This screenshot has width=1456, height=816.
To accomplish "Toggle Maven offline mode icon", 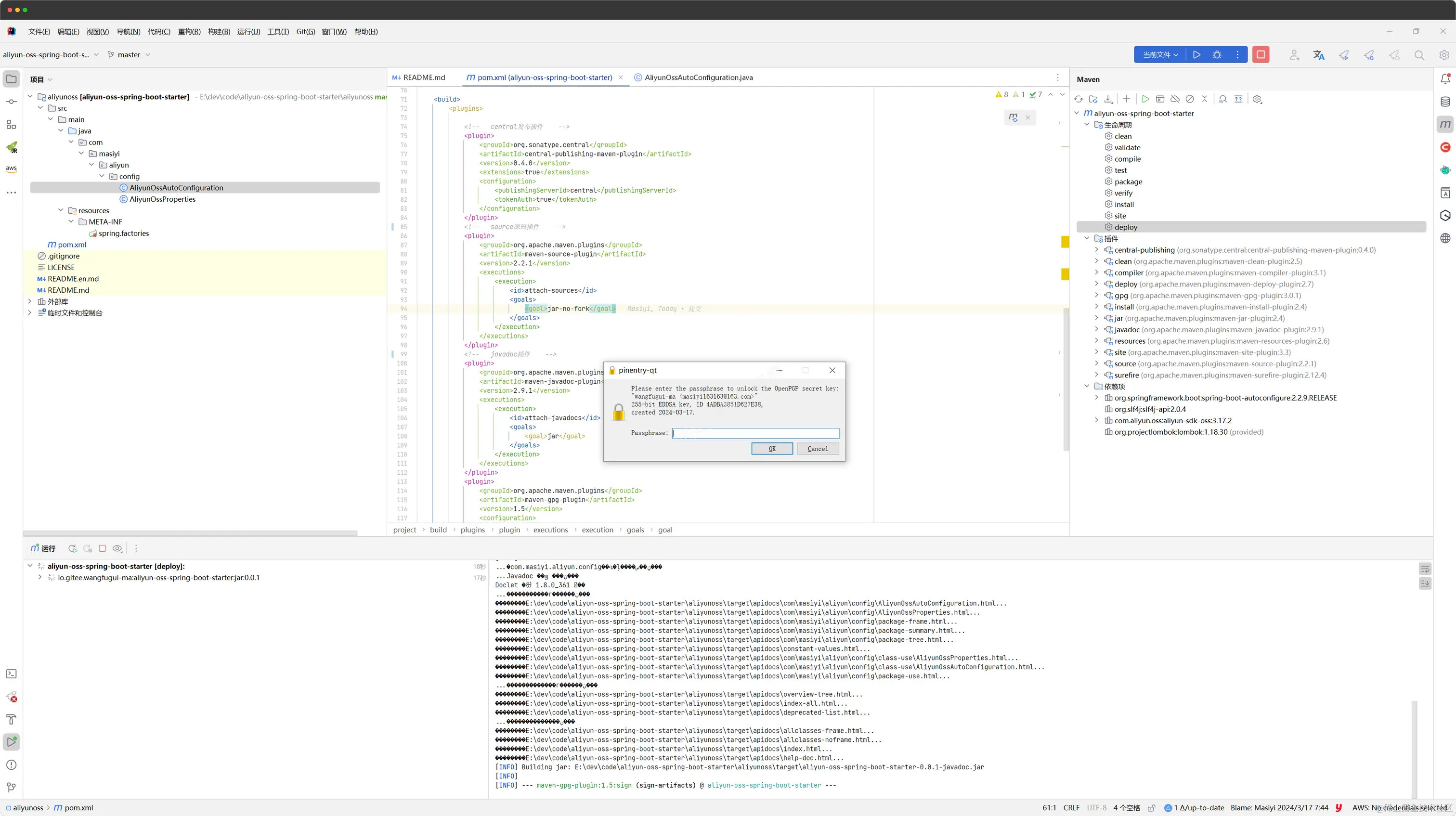I will pos(1175,99).
